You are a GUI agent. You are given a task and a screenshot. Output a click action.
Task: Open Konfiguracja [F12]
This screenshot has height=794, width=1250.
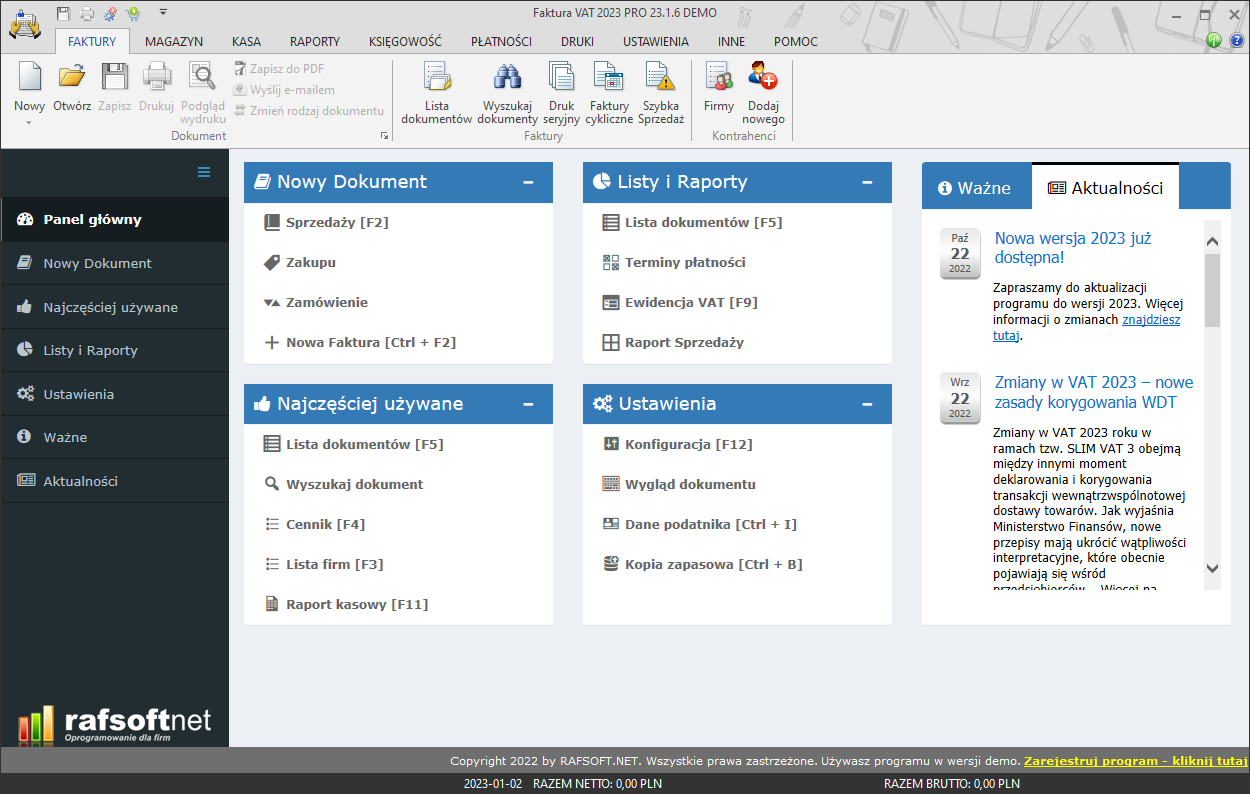click(678, 444)
